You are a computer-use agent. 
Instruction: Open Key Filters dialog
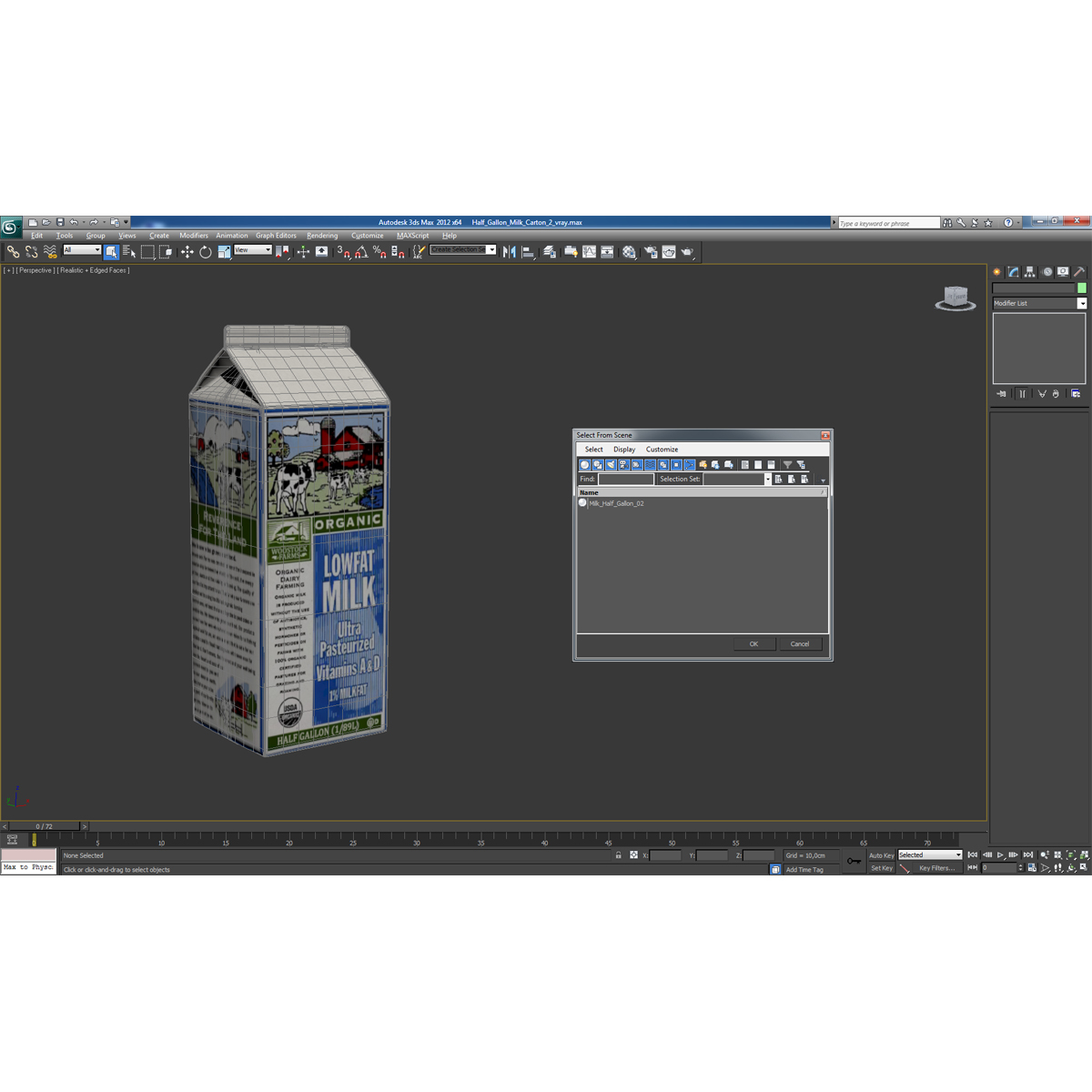[936, 868]
